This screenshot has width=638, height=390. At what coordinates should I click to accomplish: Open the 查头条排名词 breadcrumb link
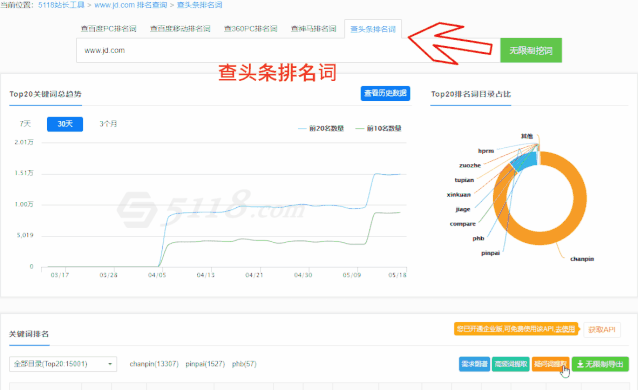(x=199, y=5)
